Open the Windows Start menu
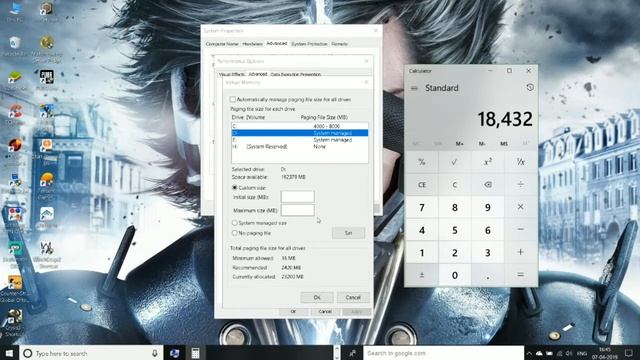This screenshot has width=640, height=360. [9, 353]
